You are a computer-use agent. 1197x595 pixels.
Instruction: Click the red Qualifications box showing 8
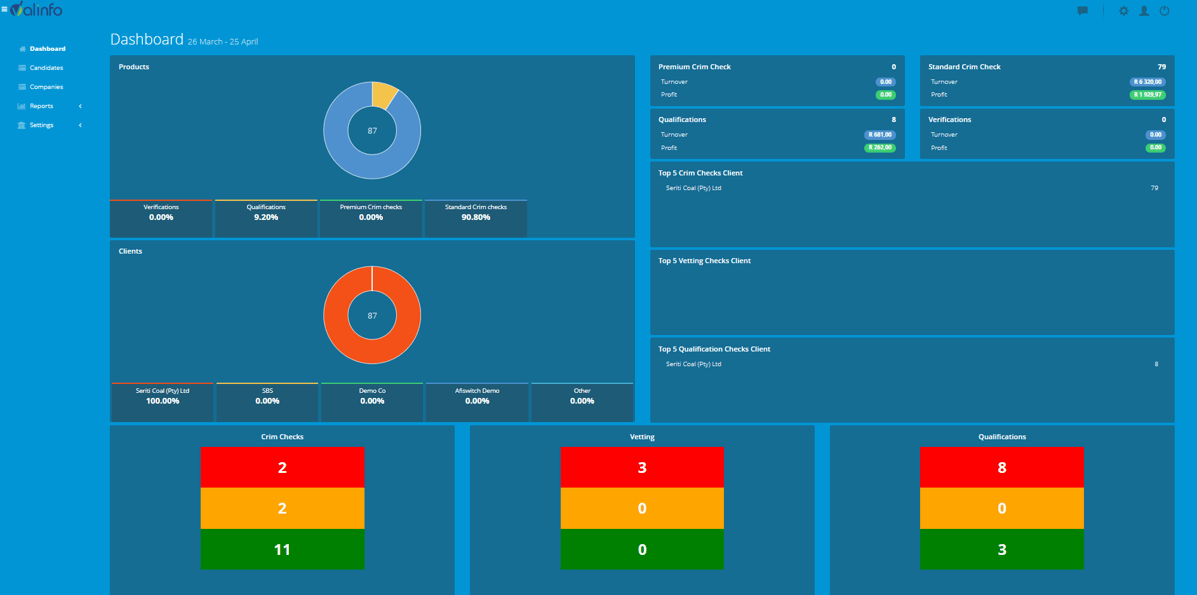pos(1001,467)
